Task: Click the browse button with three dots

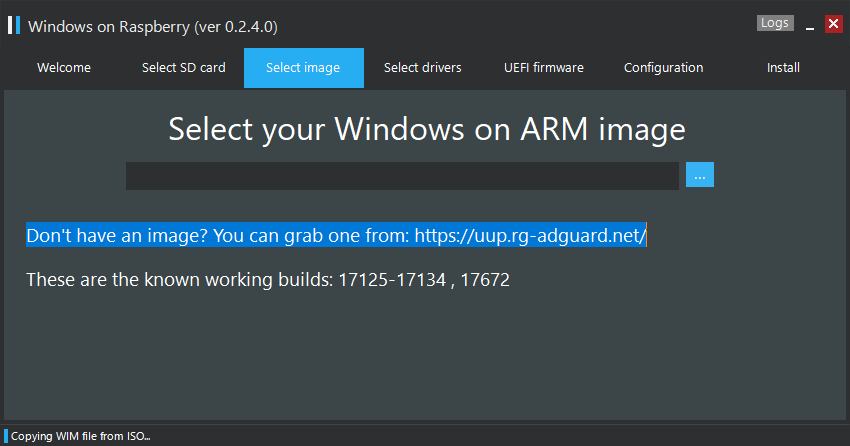Action: point(700,174)
